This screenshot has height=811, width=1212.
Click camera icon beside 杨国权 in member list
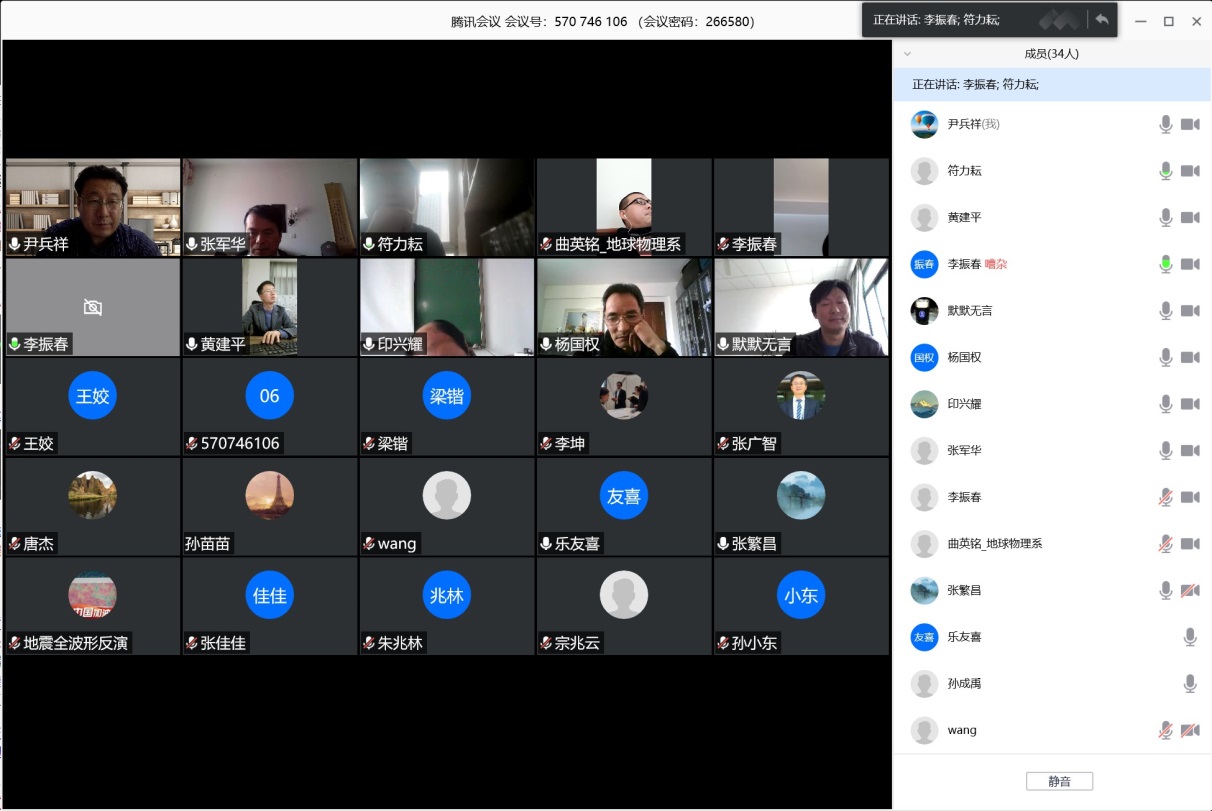[x=1190, y=357]
